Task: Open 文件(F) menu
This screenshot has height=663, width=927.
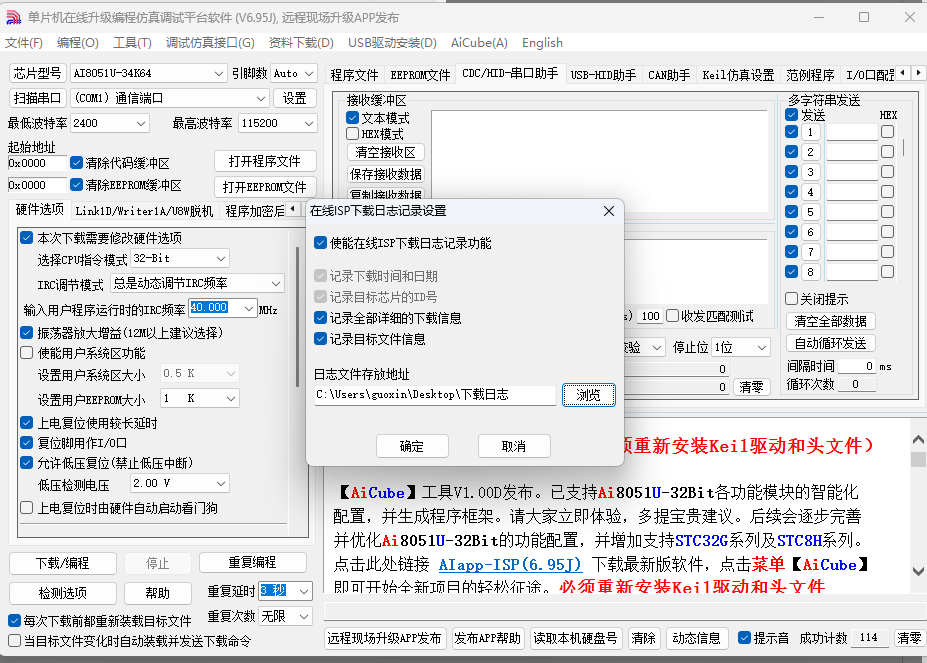Action: (24, 43)
